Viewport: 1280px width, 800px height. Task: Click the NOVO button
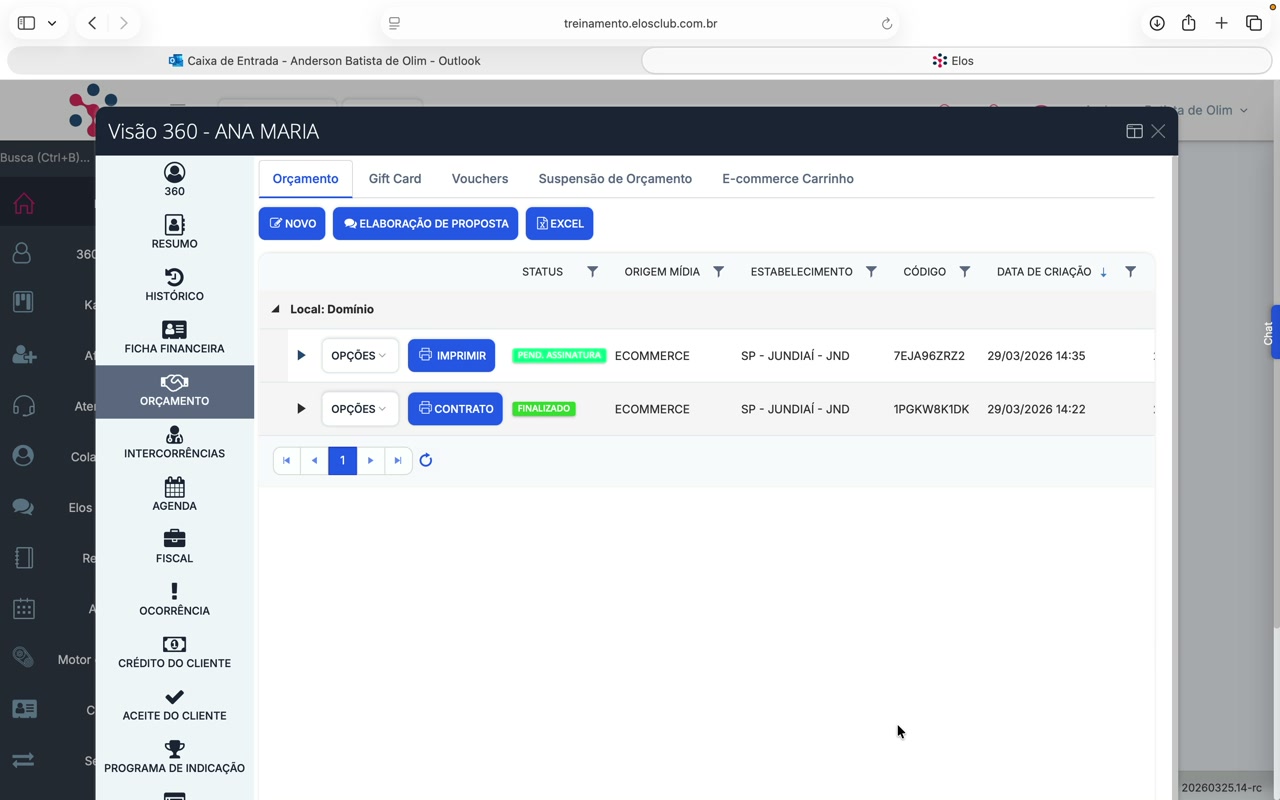point(292,223)
